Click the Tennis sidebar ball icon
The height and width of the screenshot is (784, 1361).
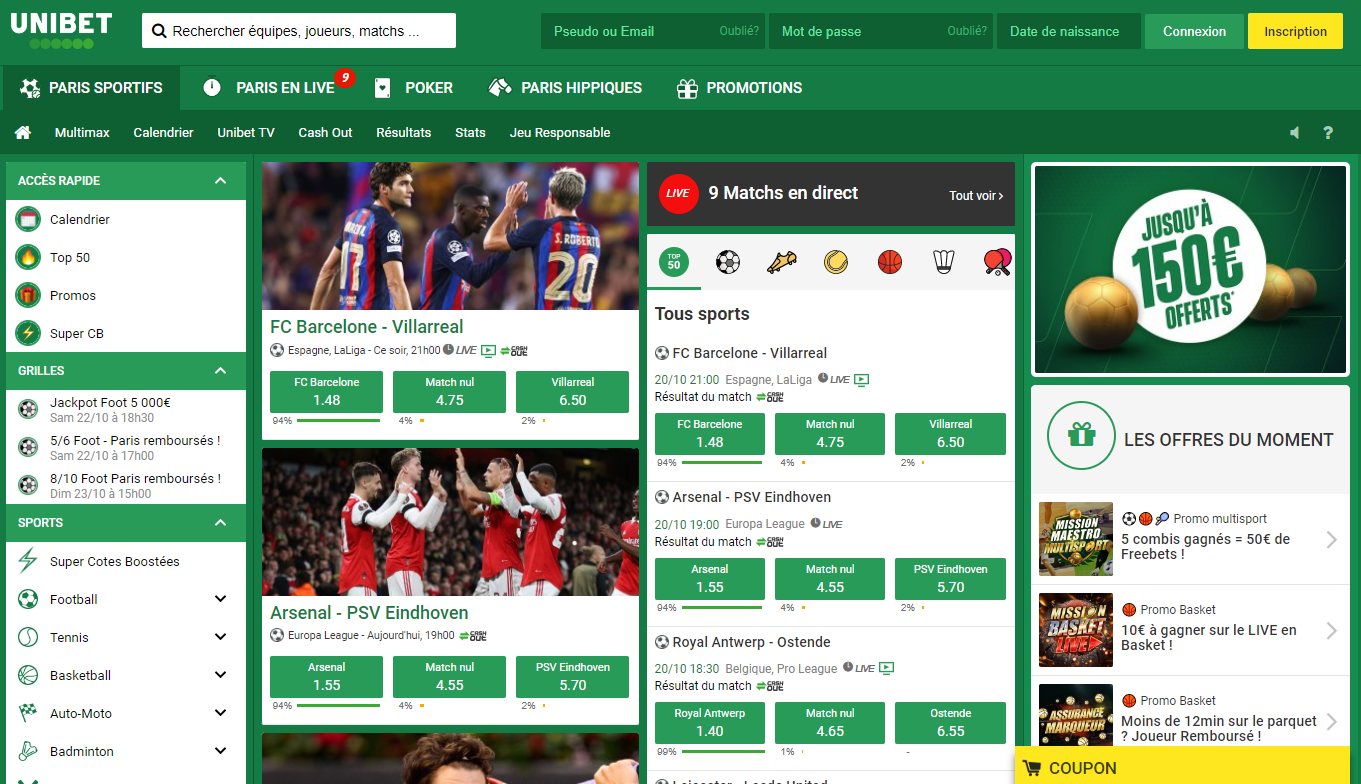(28, 637)
